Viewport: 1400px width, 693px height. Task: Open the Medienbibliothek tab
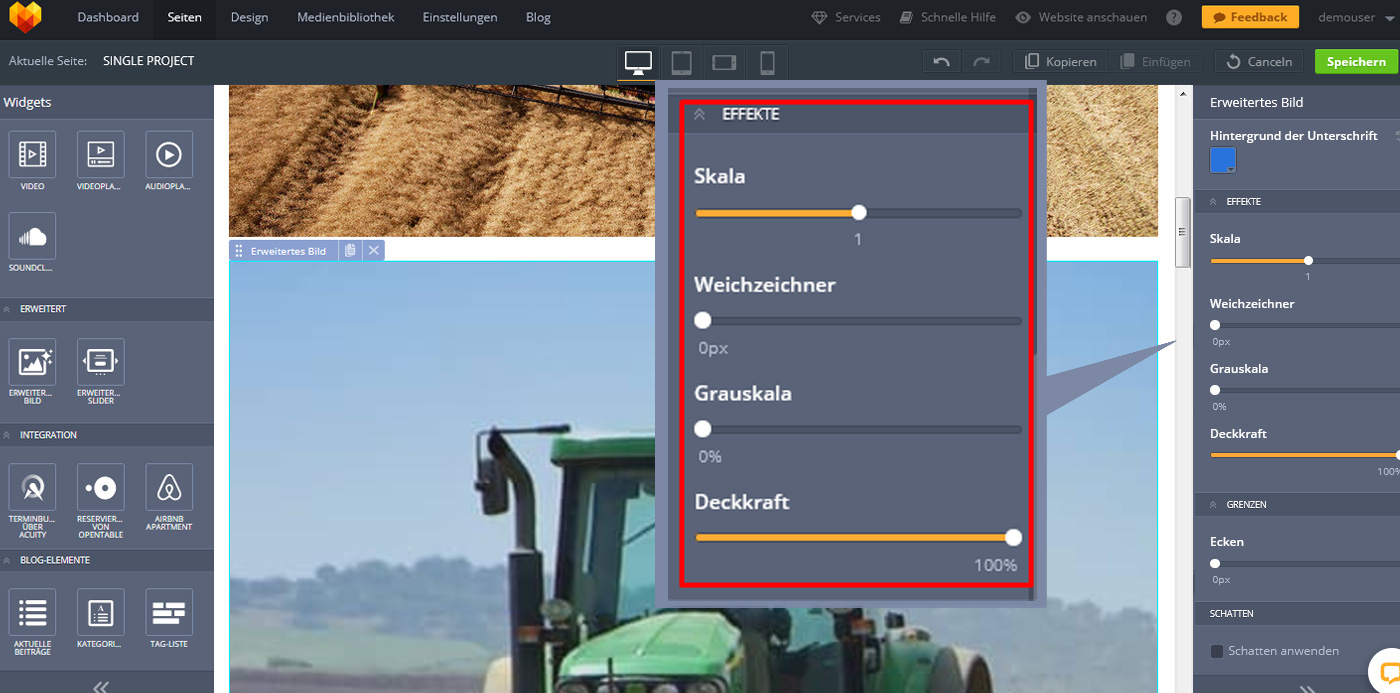345,17
